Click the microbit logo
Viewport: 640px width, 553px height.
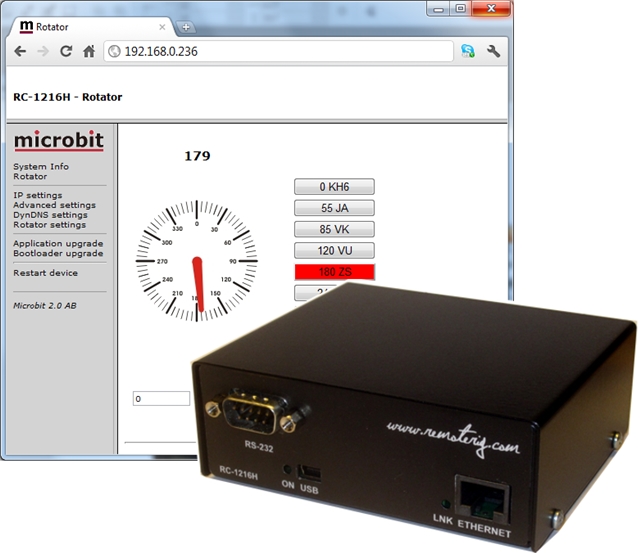click(59, 140)
